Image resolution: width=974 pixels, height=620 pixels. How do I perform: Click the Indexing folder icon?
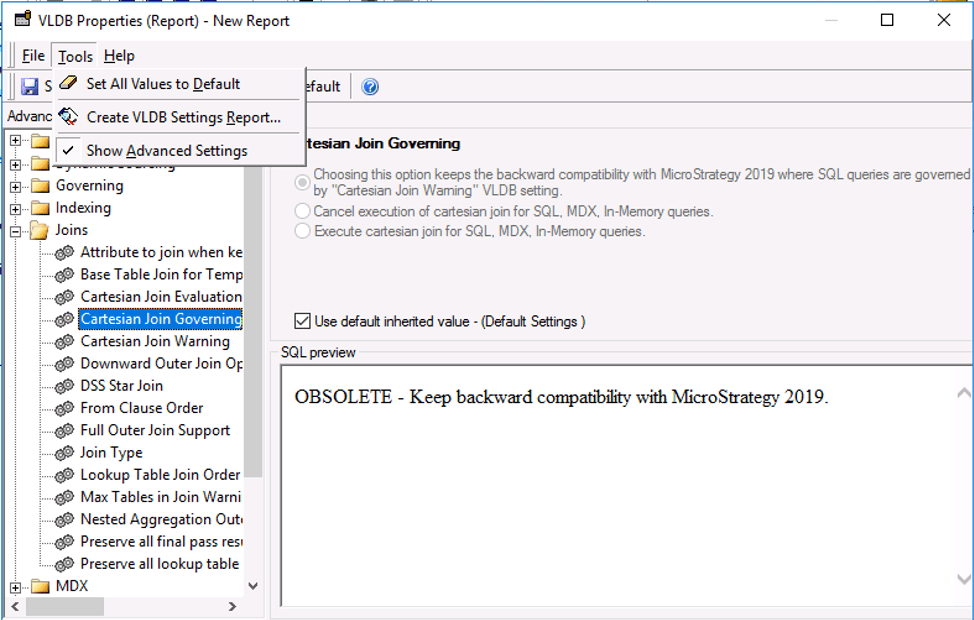click(x=40, y=208)
